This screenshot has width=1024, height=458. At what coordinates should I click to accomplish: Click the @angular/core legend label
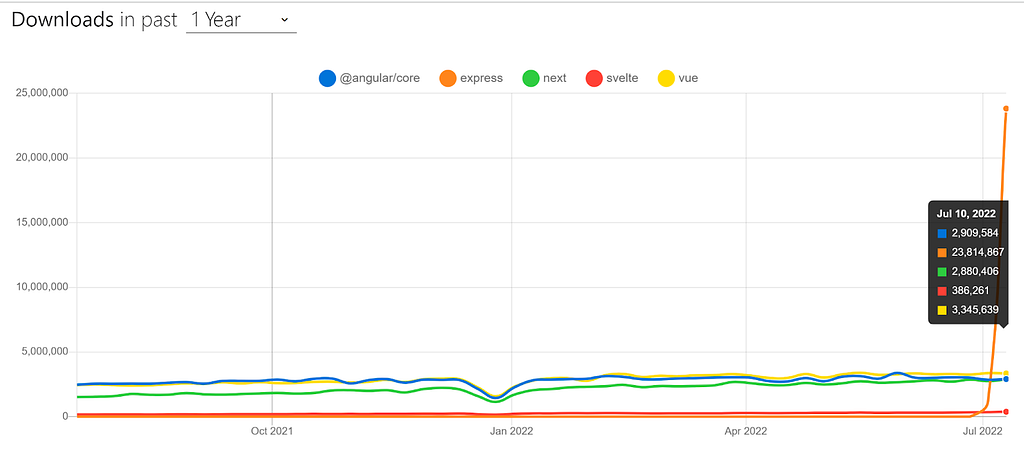point(379,78)
